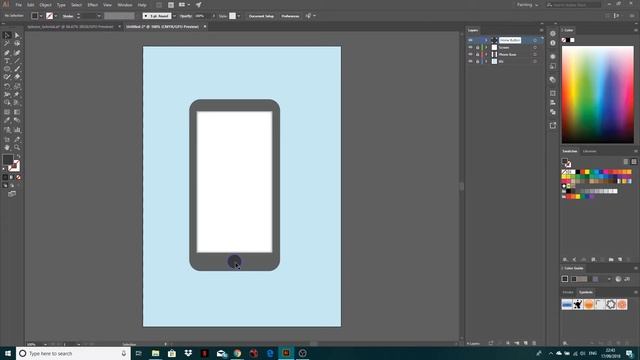The image size is (640, 360).
Task: Open the graphic Style dropdown arrow
Action: coord(238,16)
